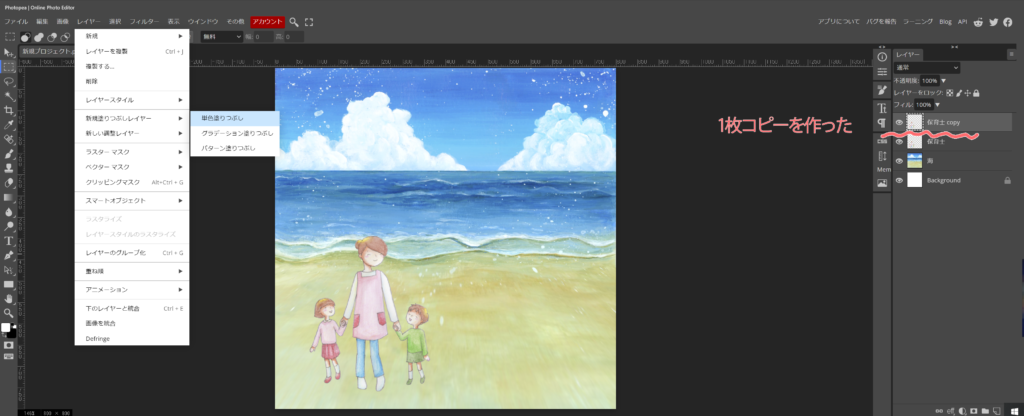Hide the Background layer eye icon
The height and width of the screenshot is (416, 1024).
click(898, 181)
